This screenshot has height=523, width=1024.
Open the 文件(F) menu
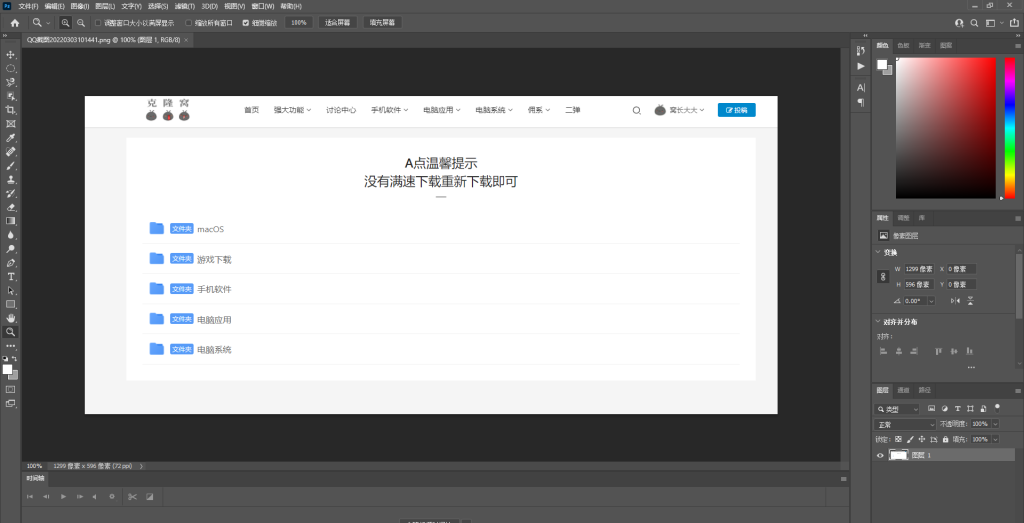tap(28, 6)
